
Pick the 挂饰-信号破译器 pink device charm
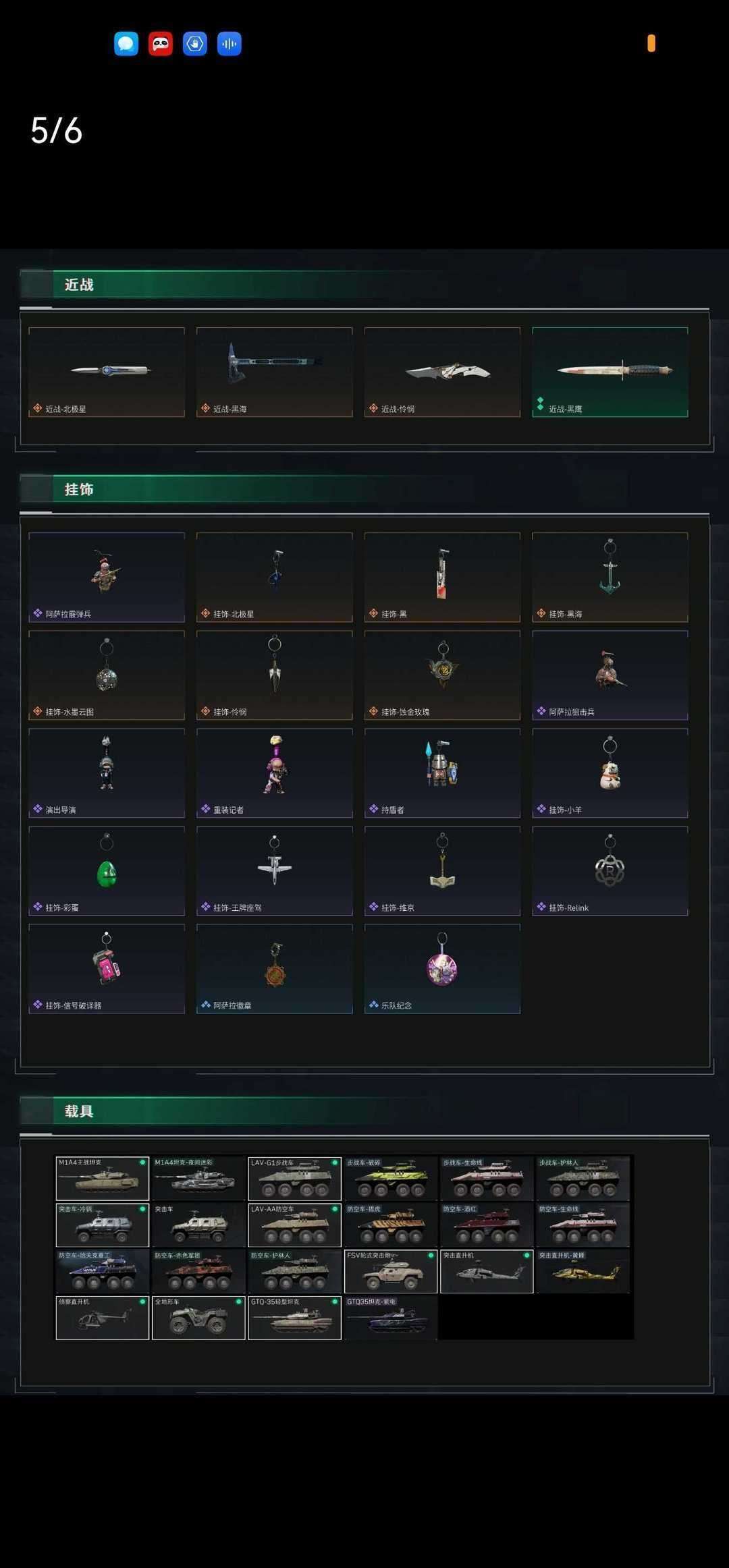pyautogui.click(x=107, y=968)
